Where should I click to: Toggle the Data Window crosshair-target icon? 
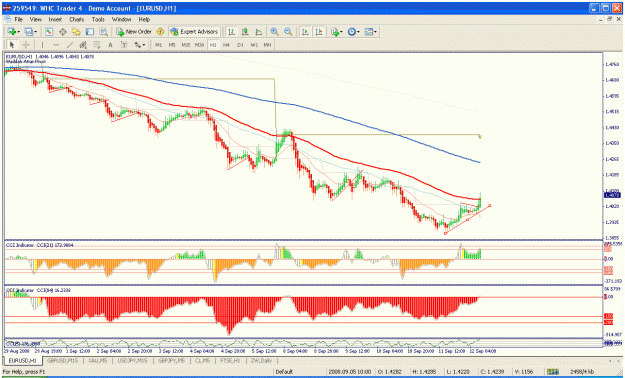tap(63, 32)
